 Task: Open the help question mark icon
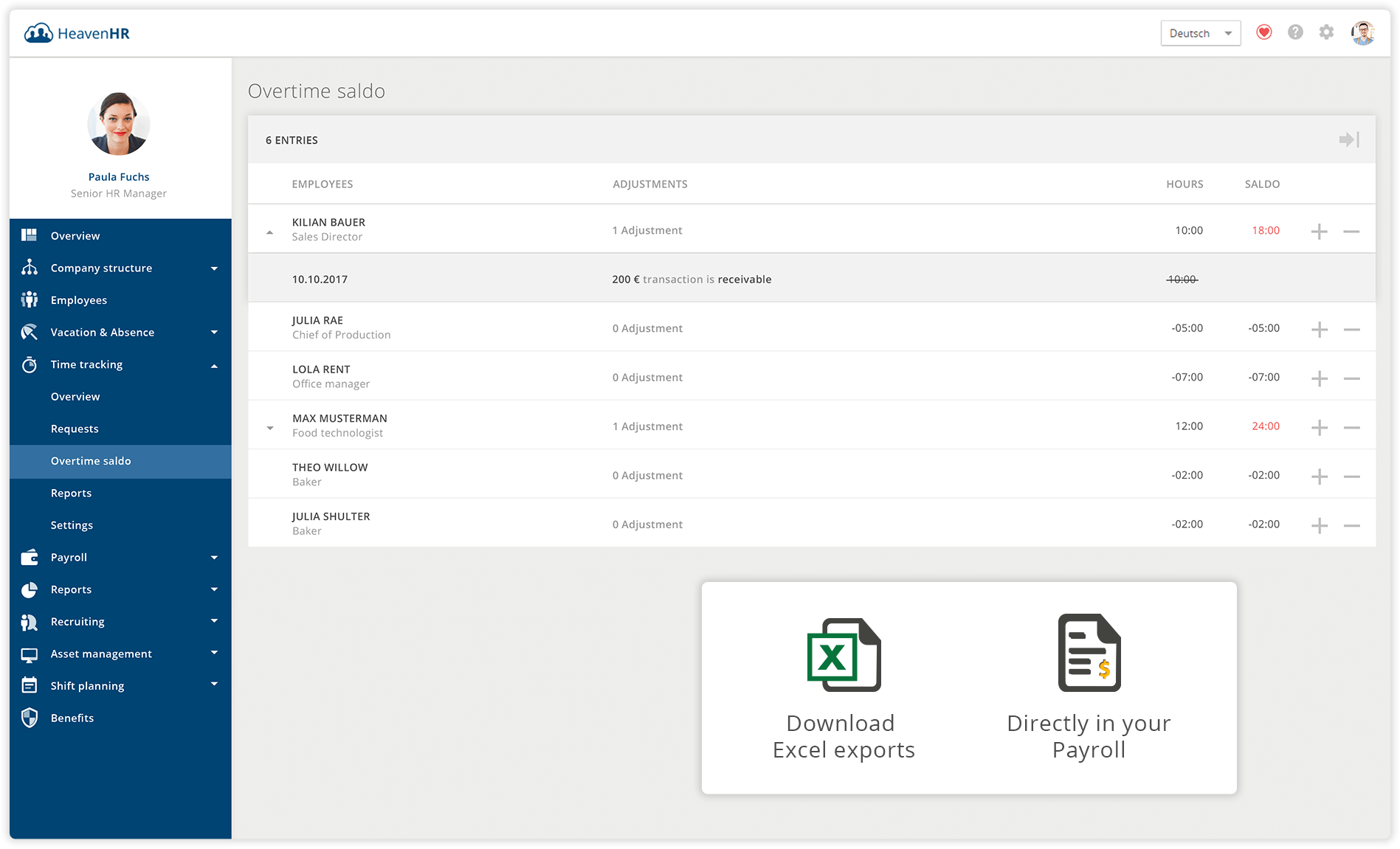(x=1295, y=32)
